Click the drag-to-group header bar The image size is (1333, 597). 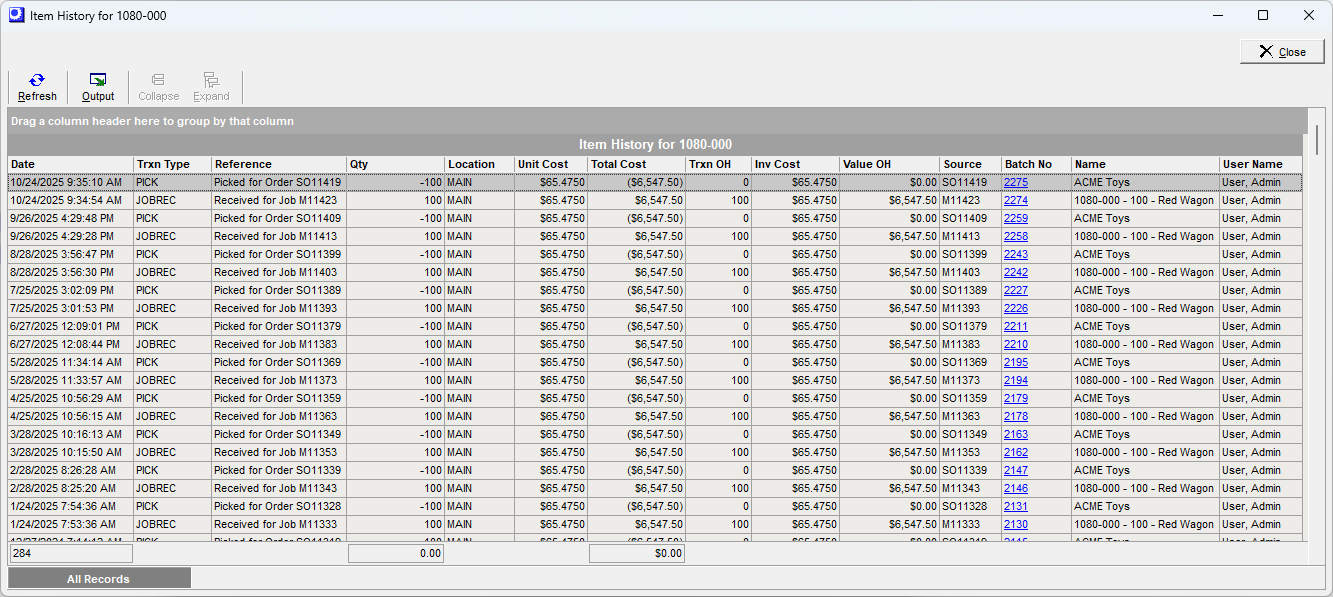pos(400,120)
